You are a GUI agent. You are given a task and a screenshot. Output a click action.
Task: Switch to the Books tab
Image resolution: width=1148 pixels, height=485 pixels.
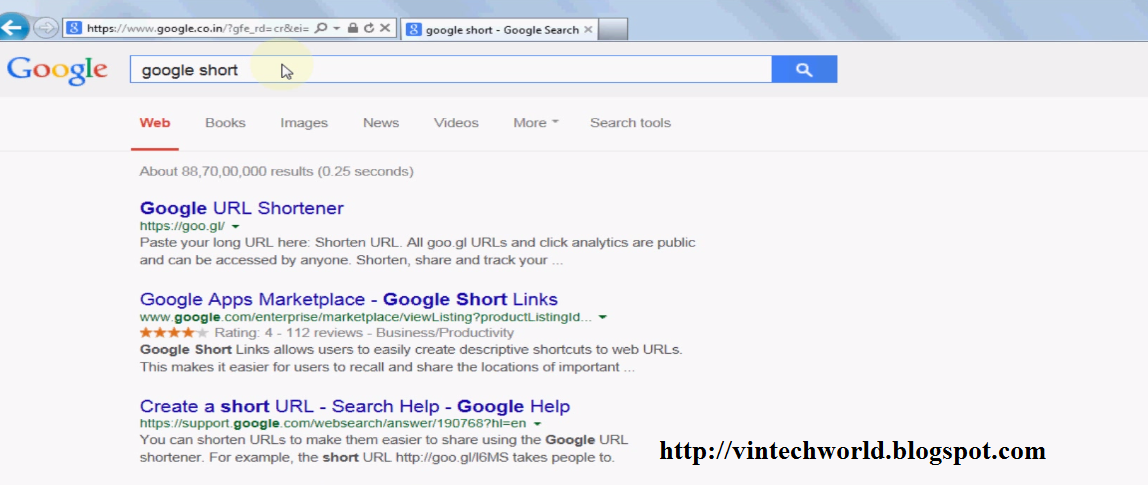(x=225, y=123)
